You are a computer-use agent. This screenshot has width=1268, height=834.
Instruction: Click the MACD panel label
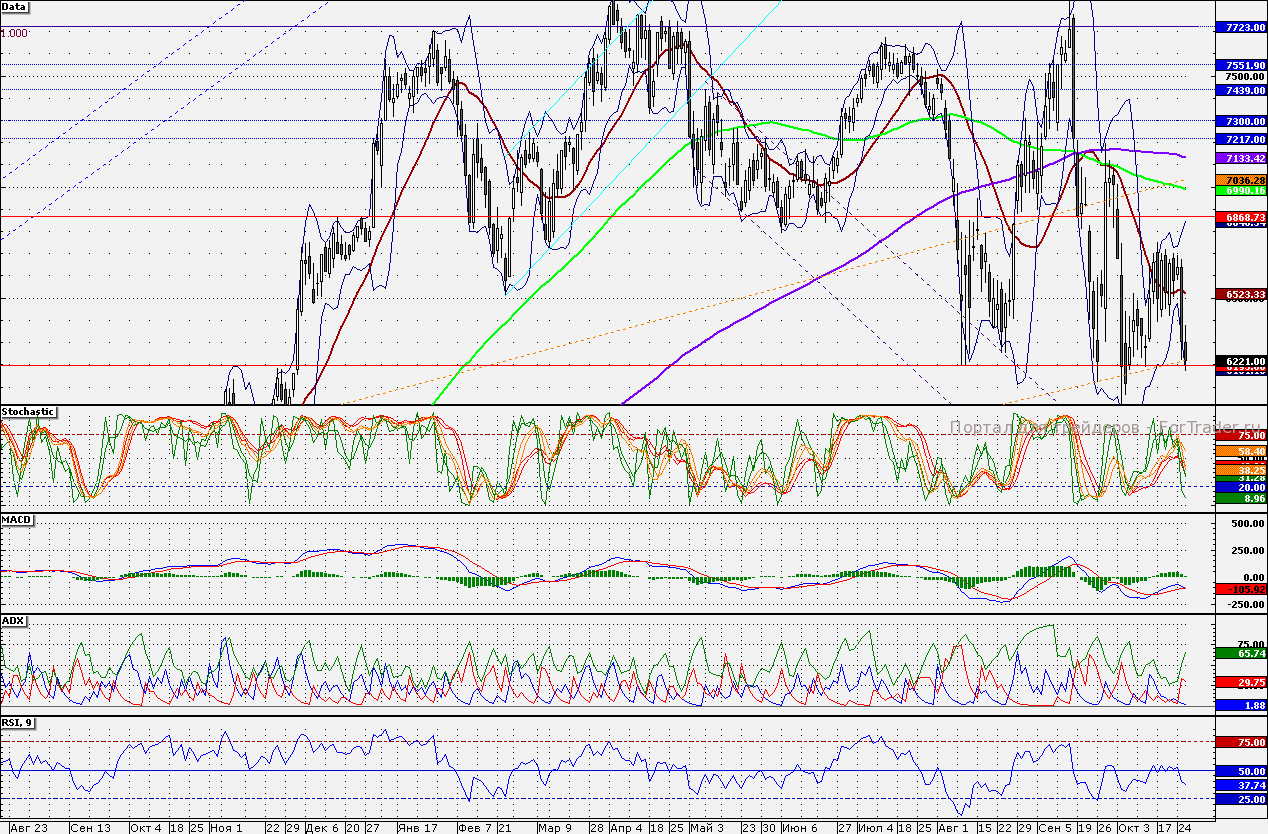pyautogui.click(x=16, y=520)
